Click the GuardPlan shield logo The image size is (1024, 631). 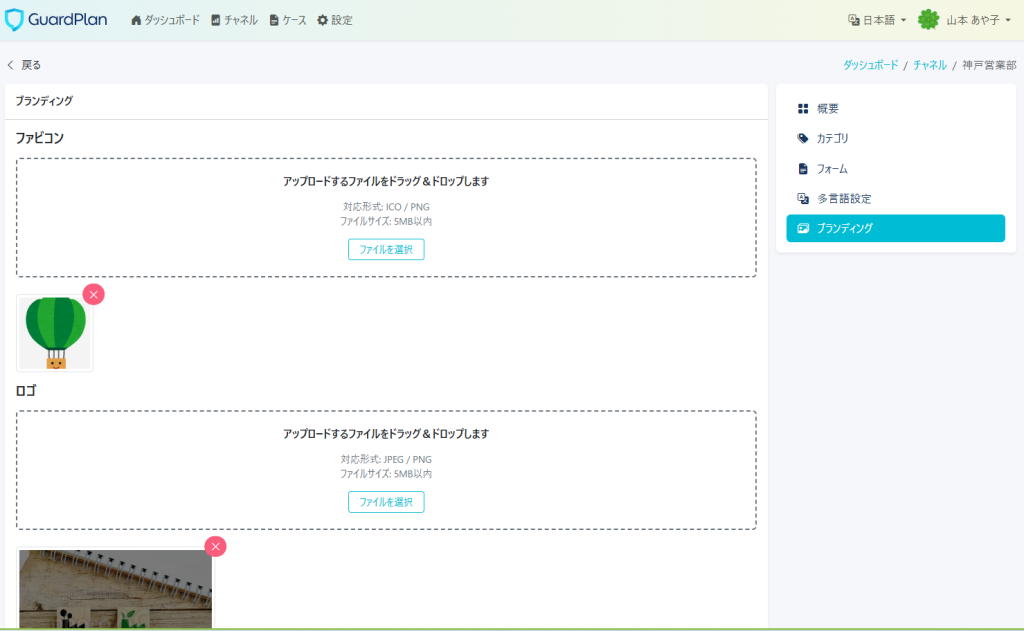click(15, 20)
